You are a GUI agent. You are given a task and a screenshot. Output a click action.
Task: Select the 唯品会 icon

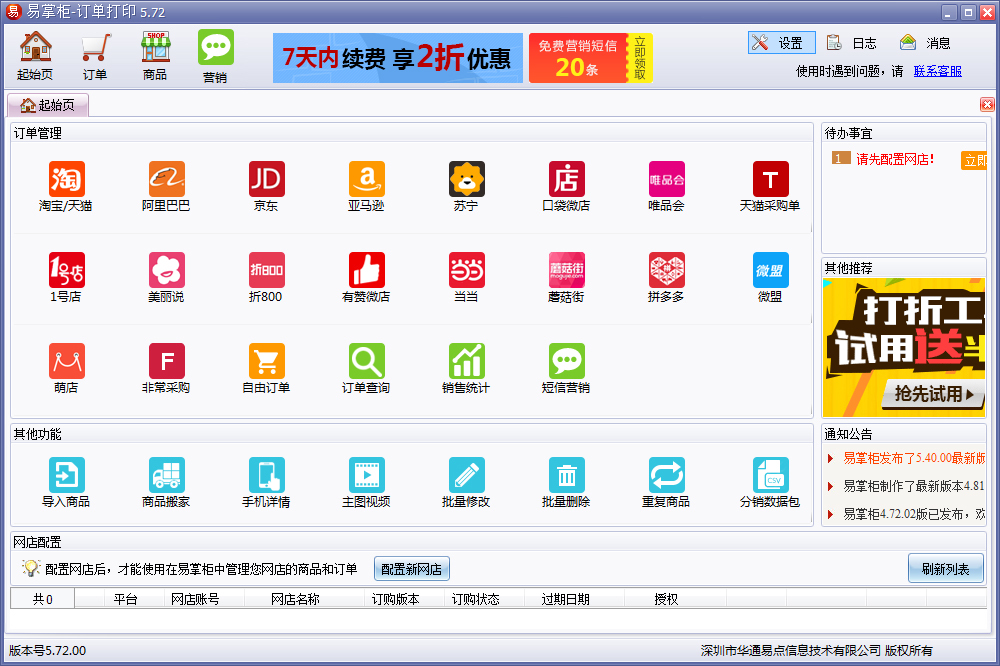pyautogui.click(x=666, y=186)
